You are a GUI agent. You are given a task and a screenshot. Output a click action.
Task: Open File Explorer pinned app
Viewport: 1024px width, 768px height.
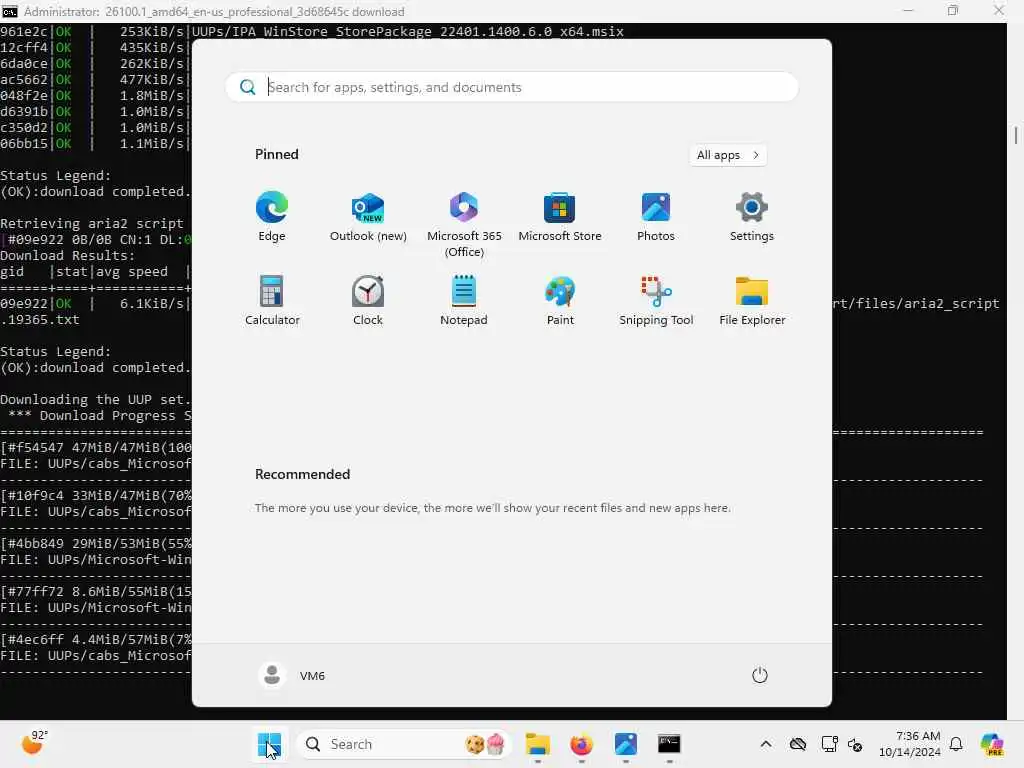click(752, 302)
